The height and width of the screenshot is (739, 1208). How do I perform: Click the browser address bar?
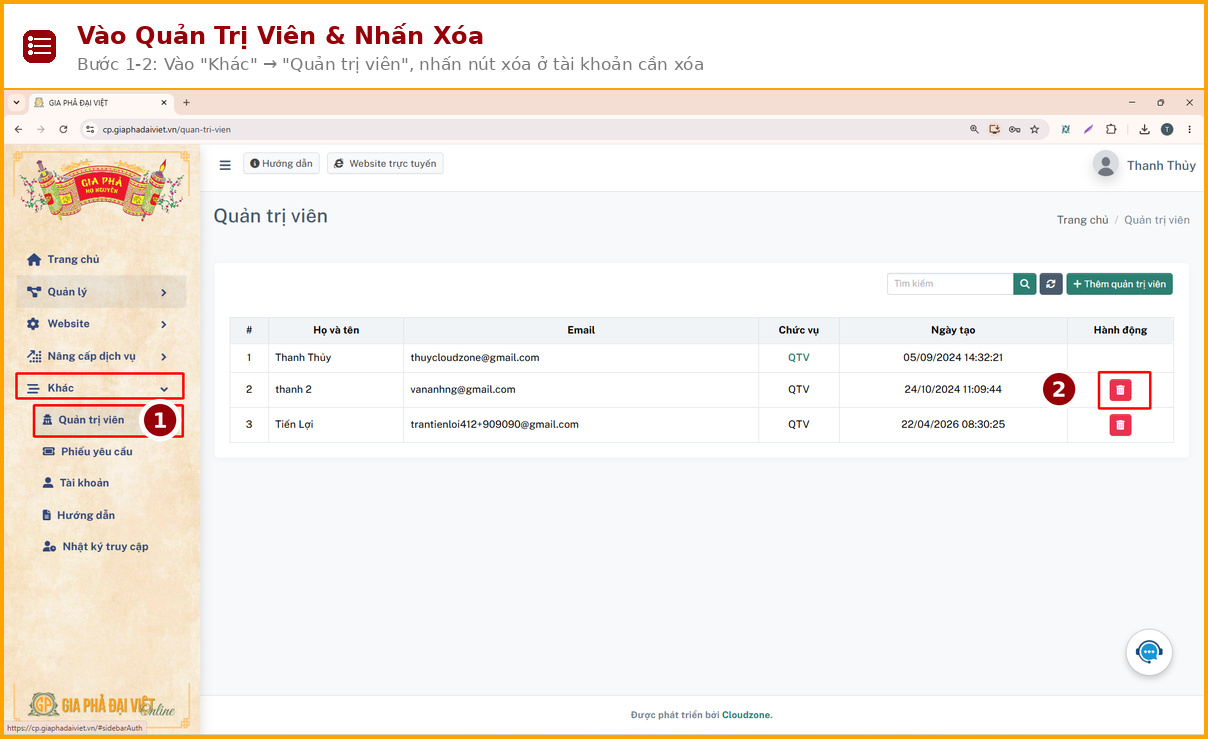520,129
